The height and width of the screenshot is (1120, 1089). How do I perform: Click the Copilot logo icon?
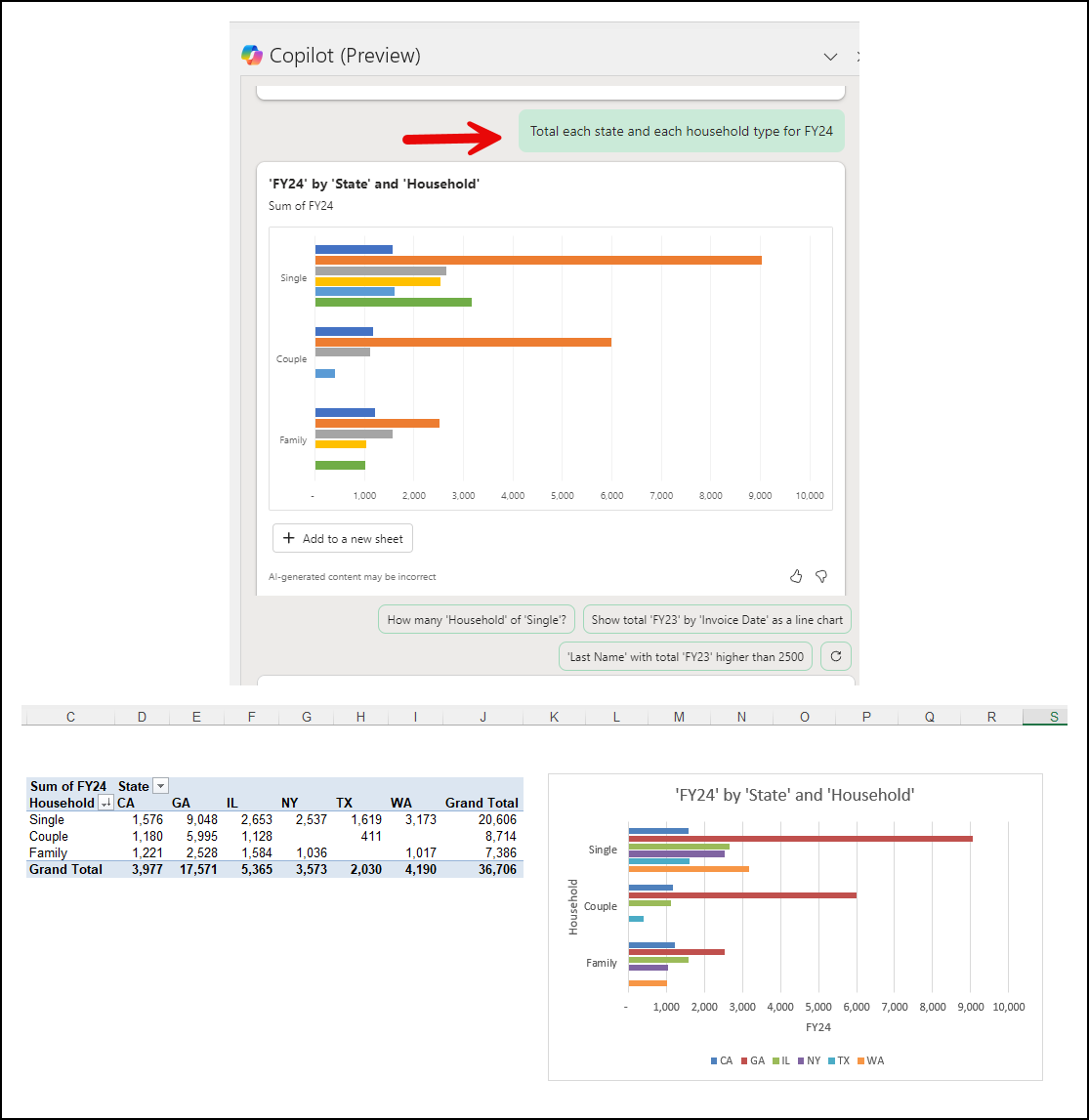pos(252,55)
